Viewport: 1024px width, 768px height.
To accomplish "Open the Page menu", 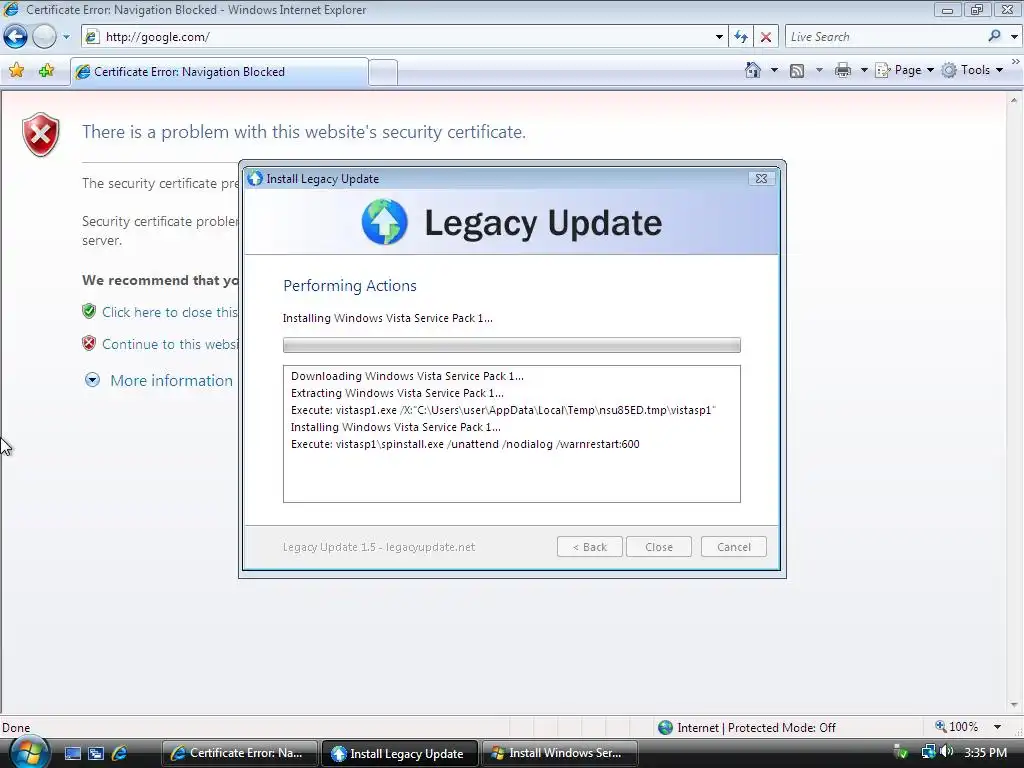I will pyautogui.click(x=904, y=70).
